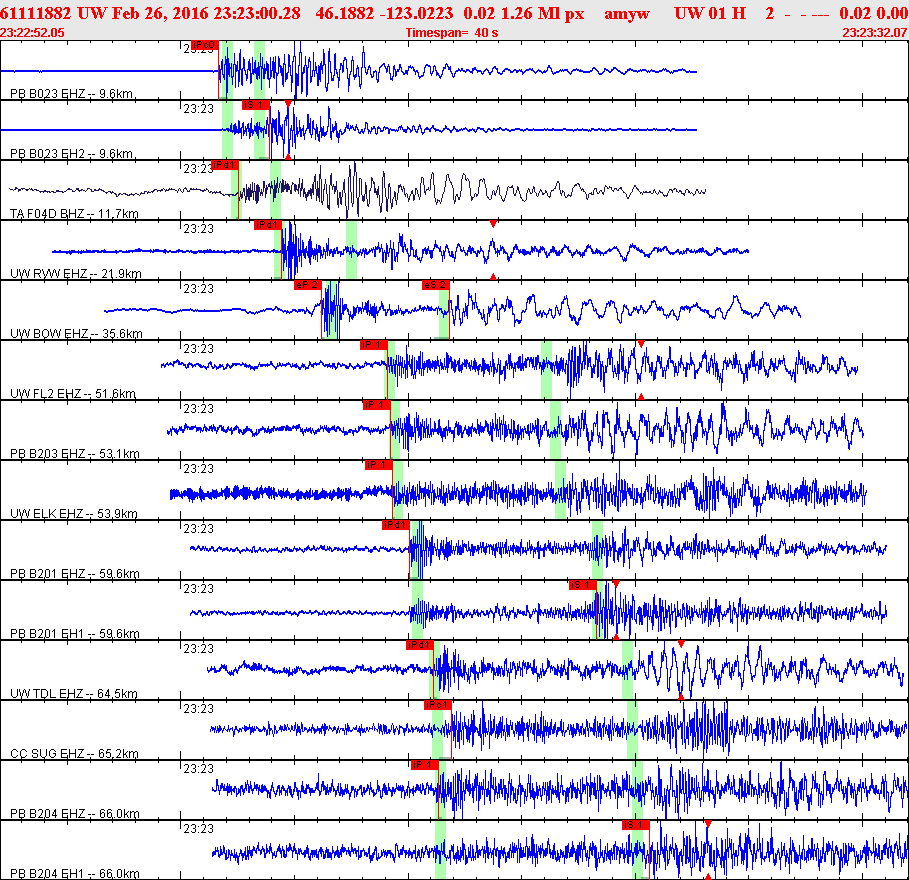Click the P pick flag on TA F04D BHZ
This screenshot has width=909, height=880.
click(x=225, y=165)
